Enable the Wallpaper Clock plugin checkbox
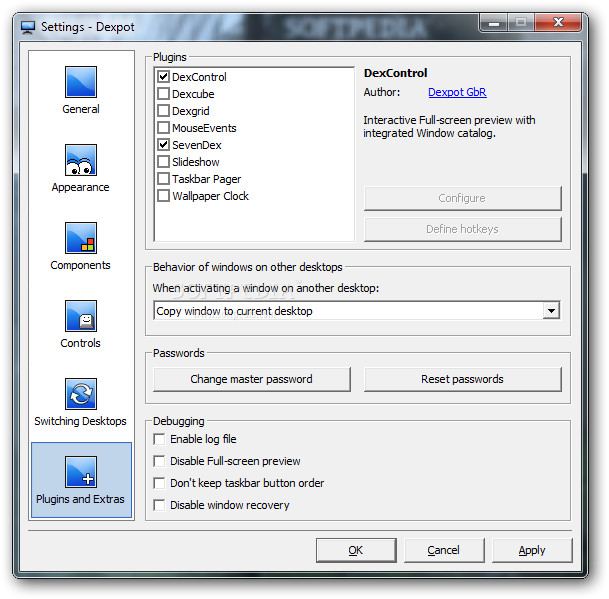This screenshot has height=599, width=609. (x=164, y=195)
